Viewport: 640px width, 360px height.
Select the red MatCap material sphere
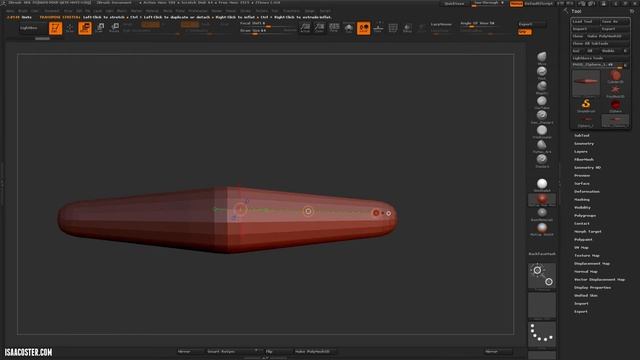[542, 200]
